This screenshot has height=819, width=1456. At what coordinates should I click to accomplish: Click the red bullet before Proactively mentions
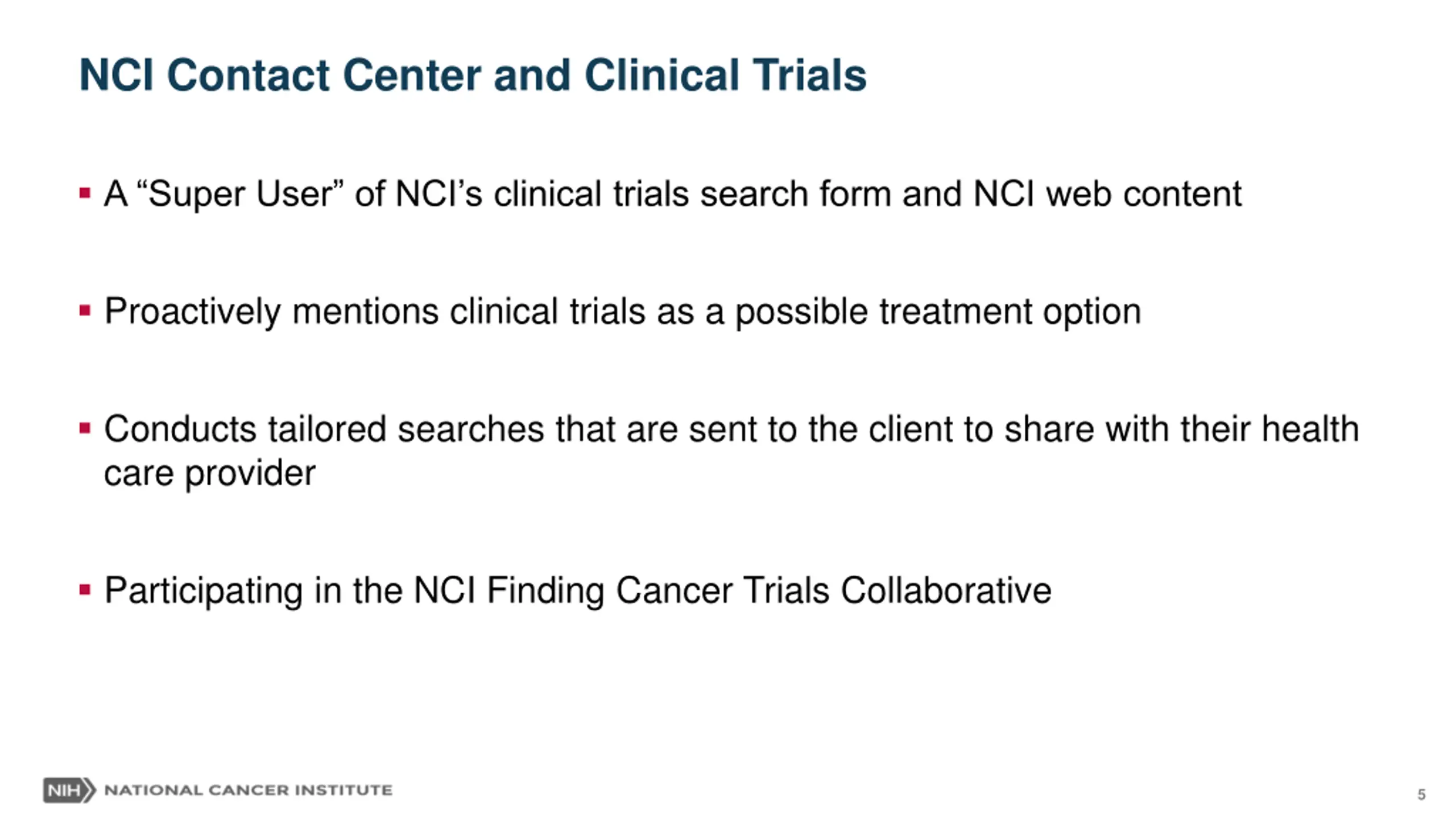(85, 311)
